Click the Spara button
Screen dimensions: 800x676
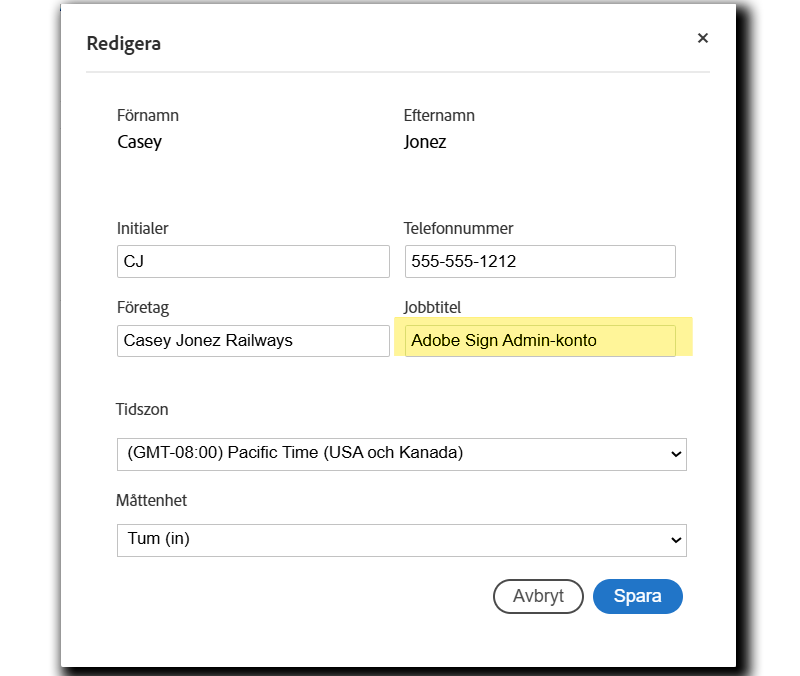coord(638,596)
